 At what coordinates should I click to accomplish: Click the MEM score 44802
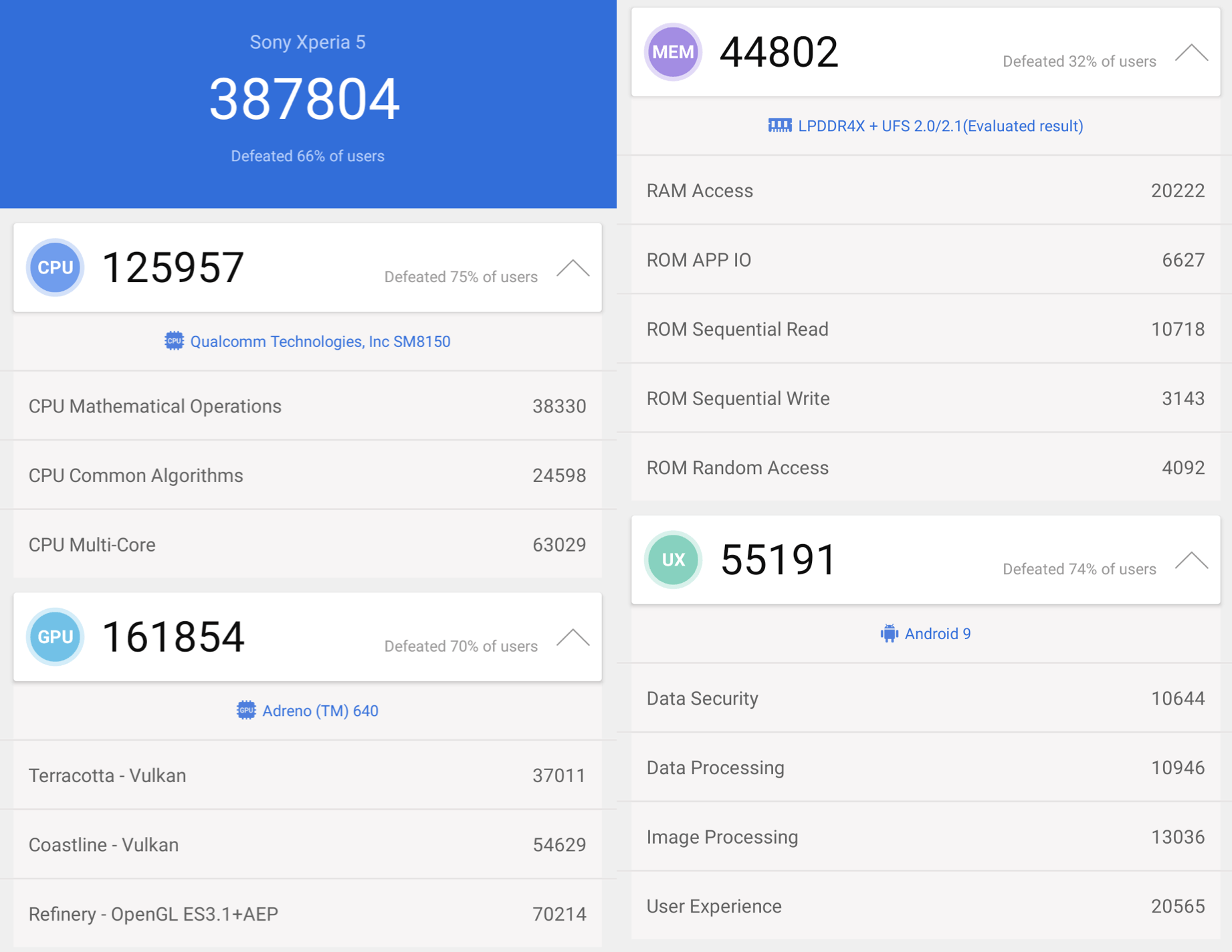coord(779,51)
